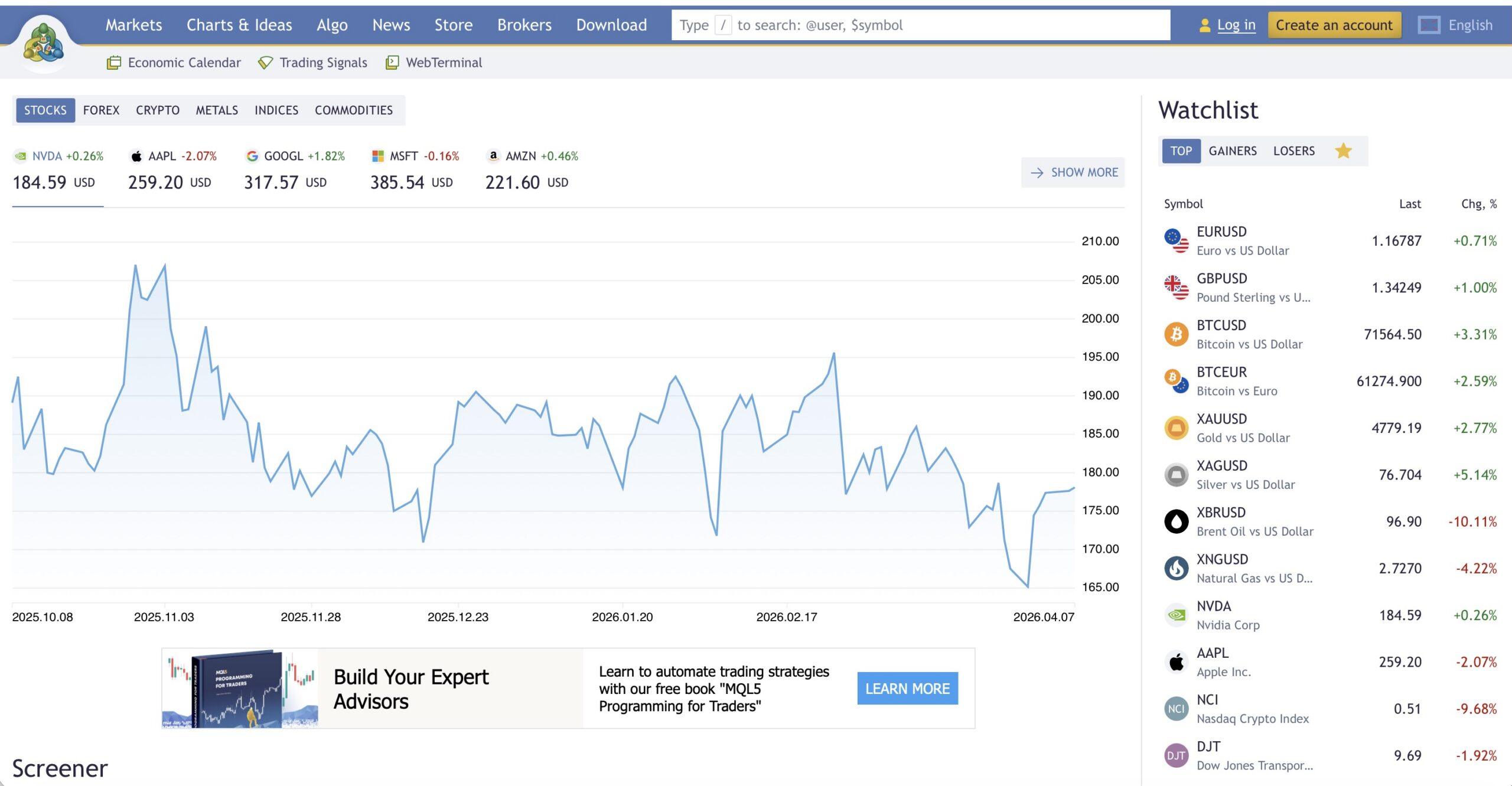
Task: Open the Brokers menu item
Action: 524,25
